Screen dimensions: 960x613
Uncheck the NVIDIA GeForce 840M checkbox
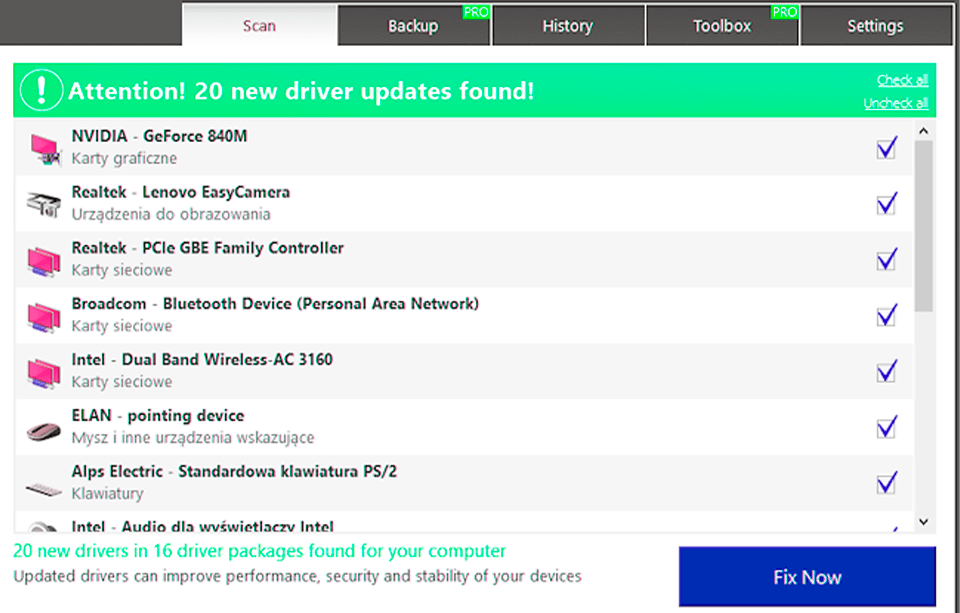click(887, 148)
